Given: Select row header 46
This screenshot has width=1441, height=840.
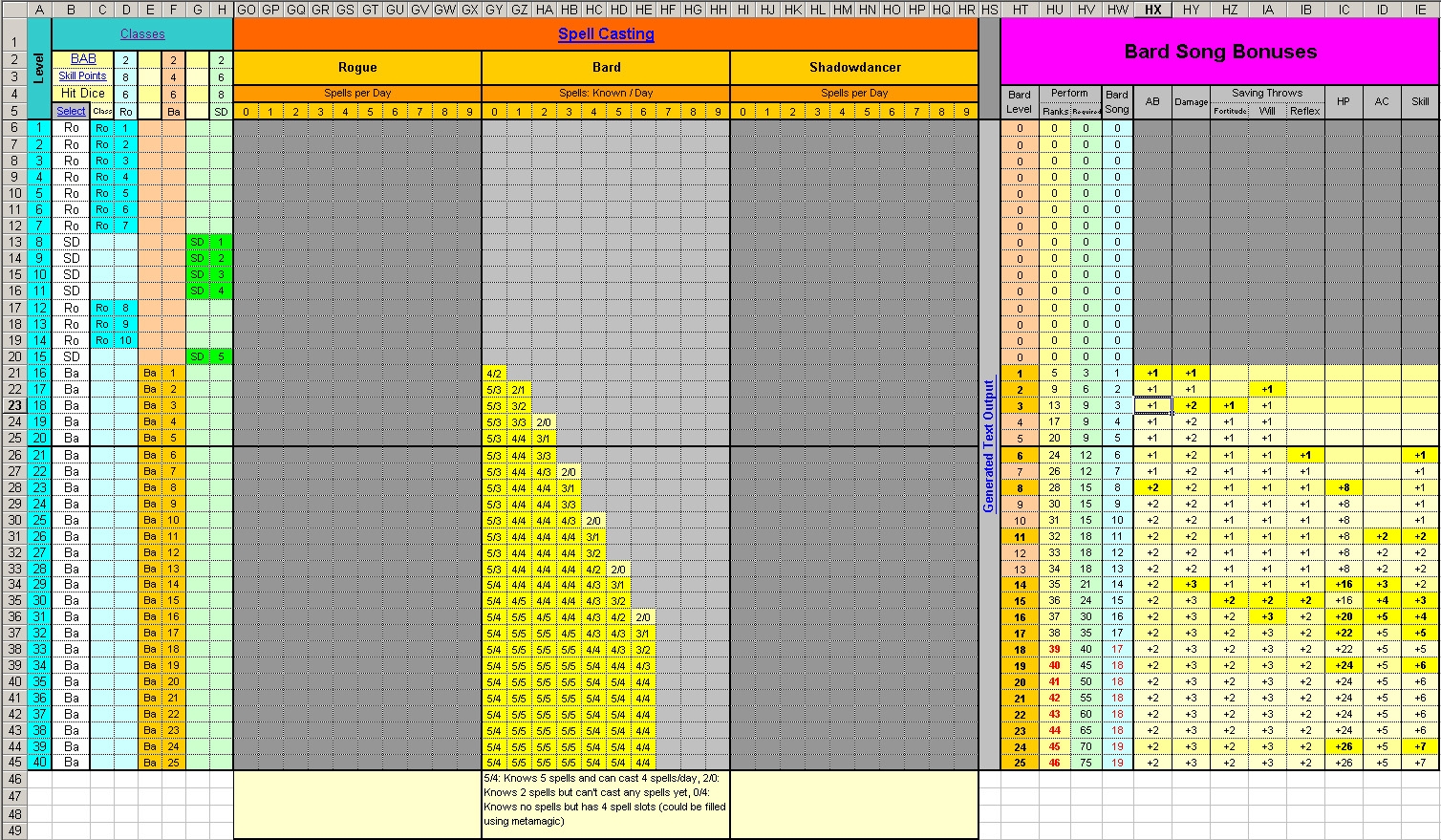Looking at the screenshot, I should [13, 780].
